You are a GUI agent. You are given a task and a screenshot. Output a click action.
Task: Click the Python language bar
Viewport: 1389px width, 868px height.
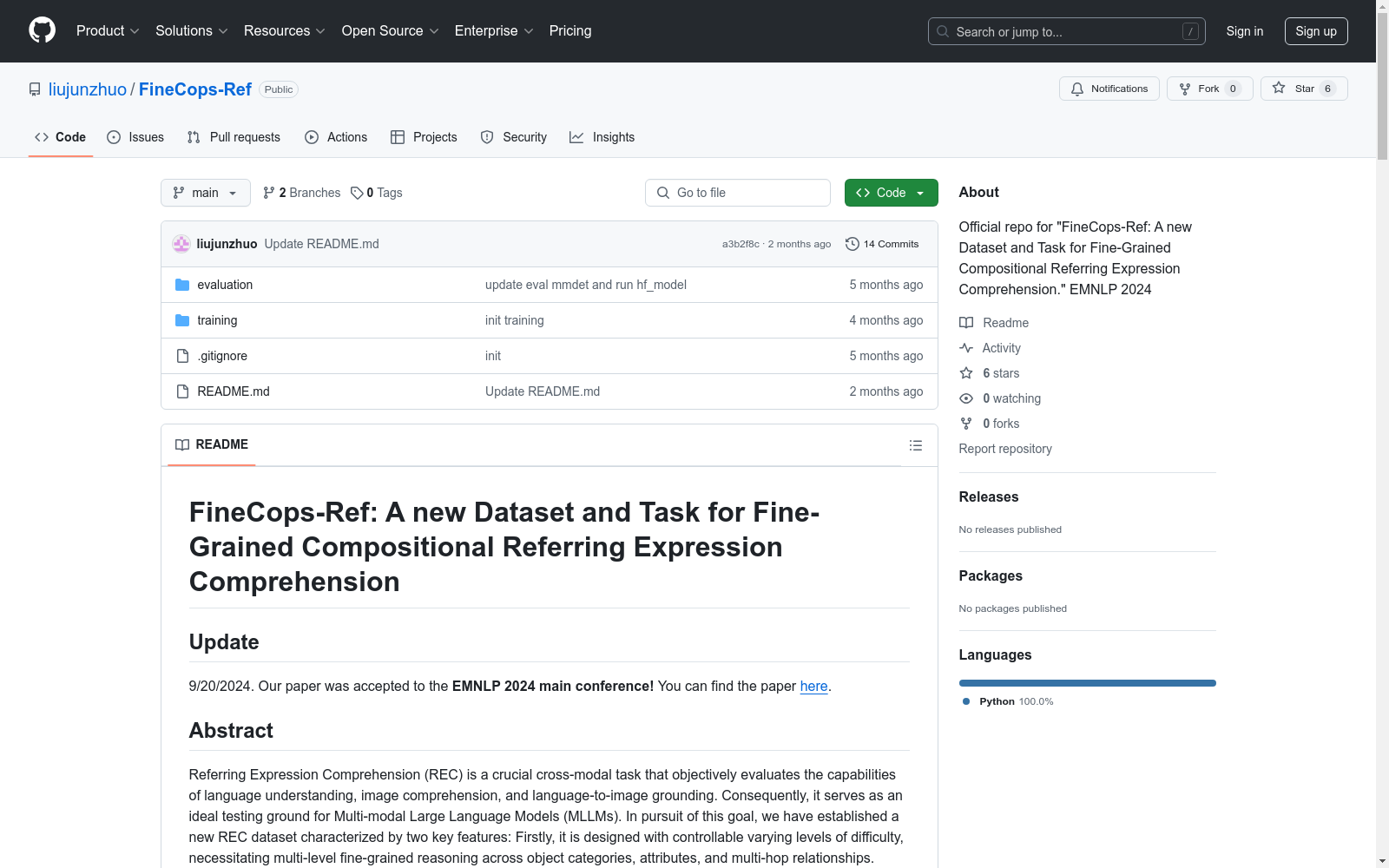[x=1088, y=683]
